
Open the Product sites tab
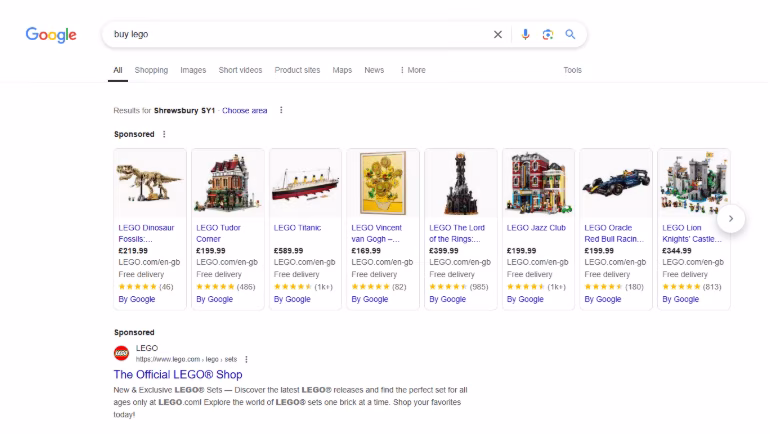click(x=297, y=70)
